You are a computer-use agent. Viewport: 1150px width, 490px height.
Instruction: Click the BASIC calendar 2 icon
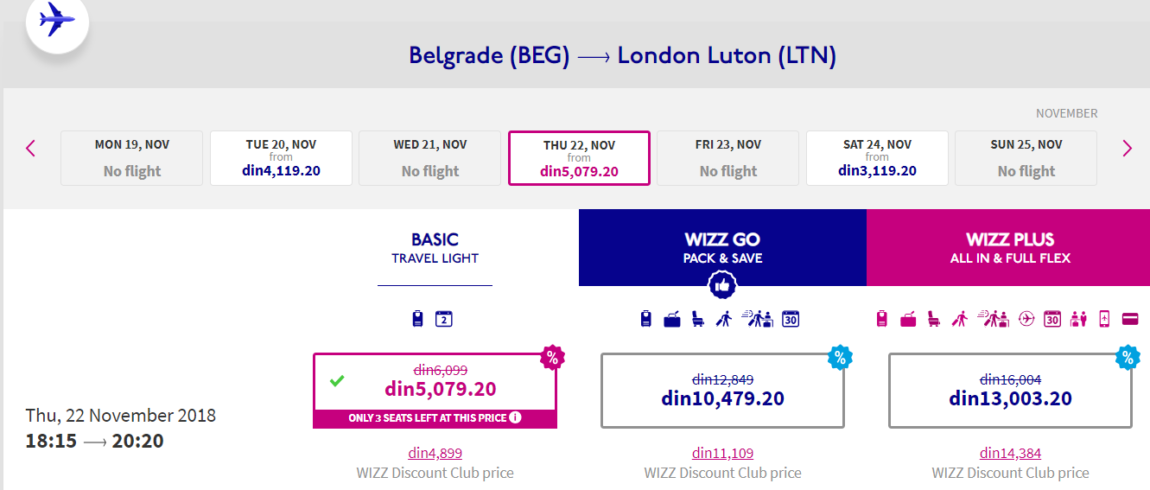(x=444, y=319)
